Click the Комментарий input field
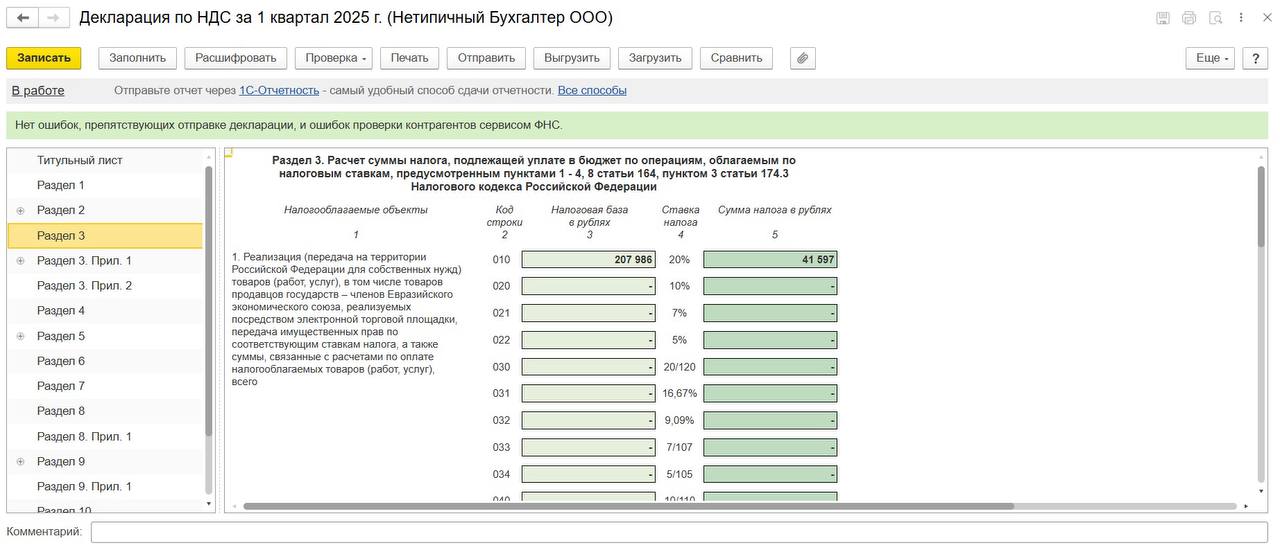This screenshot has width=1280, height=552. [678, 532]
